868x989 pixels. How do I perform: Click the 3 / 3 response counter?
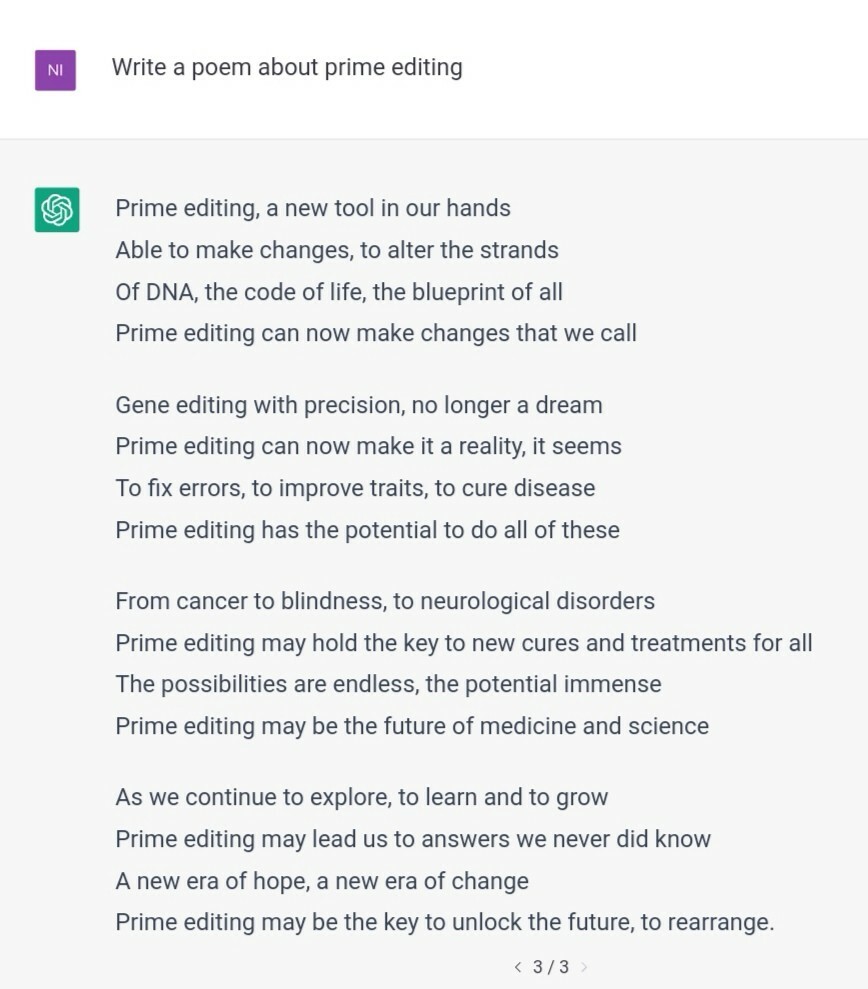click(x=550, y=966)
